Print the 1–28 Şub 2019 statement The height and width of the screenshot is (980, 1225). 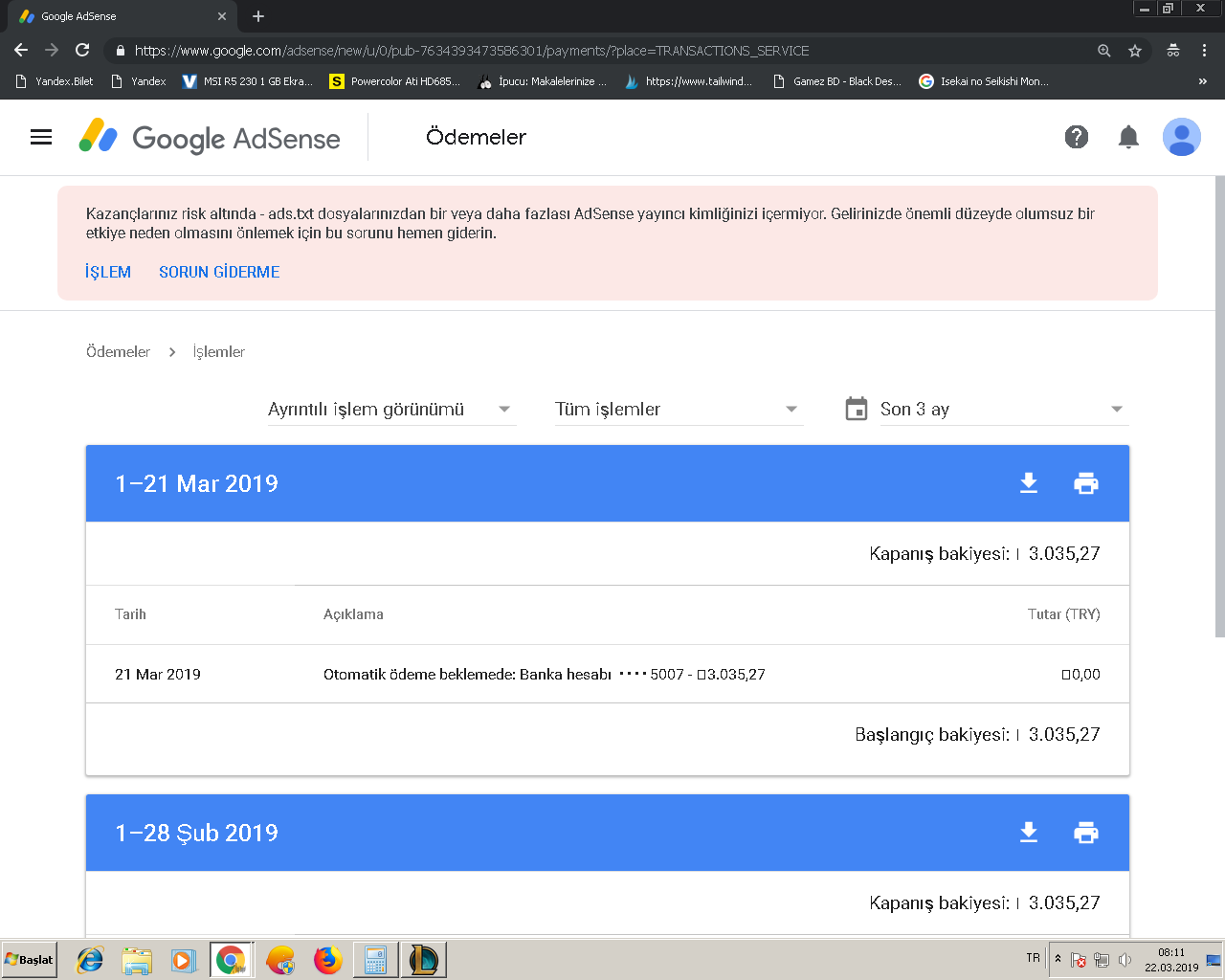pos(1086,833)
